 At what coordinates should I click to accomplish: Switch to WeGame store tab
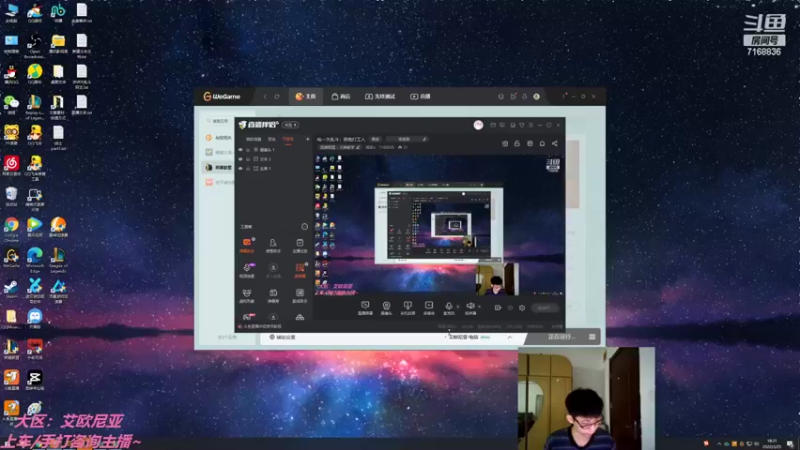click(x=341, y=96)
